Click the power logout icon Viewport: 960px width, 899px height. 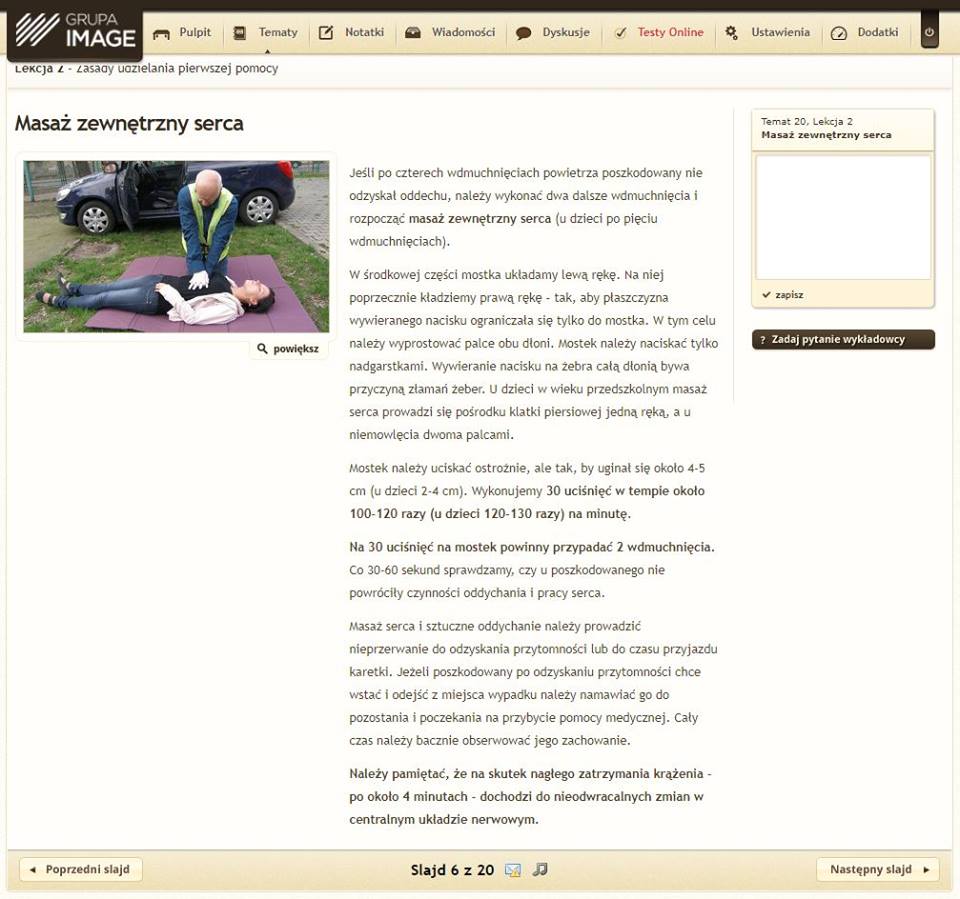pyautogui.click(x=929, y=32)
